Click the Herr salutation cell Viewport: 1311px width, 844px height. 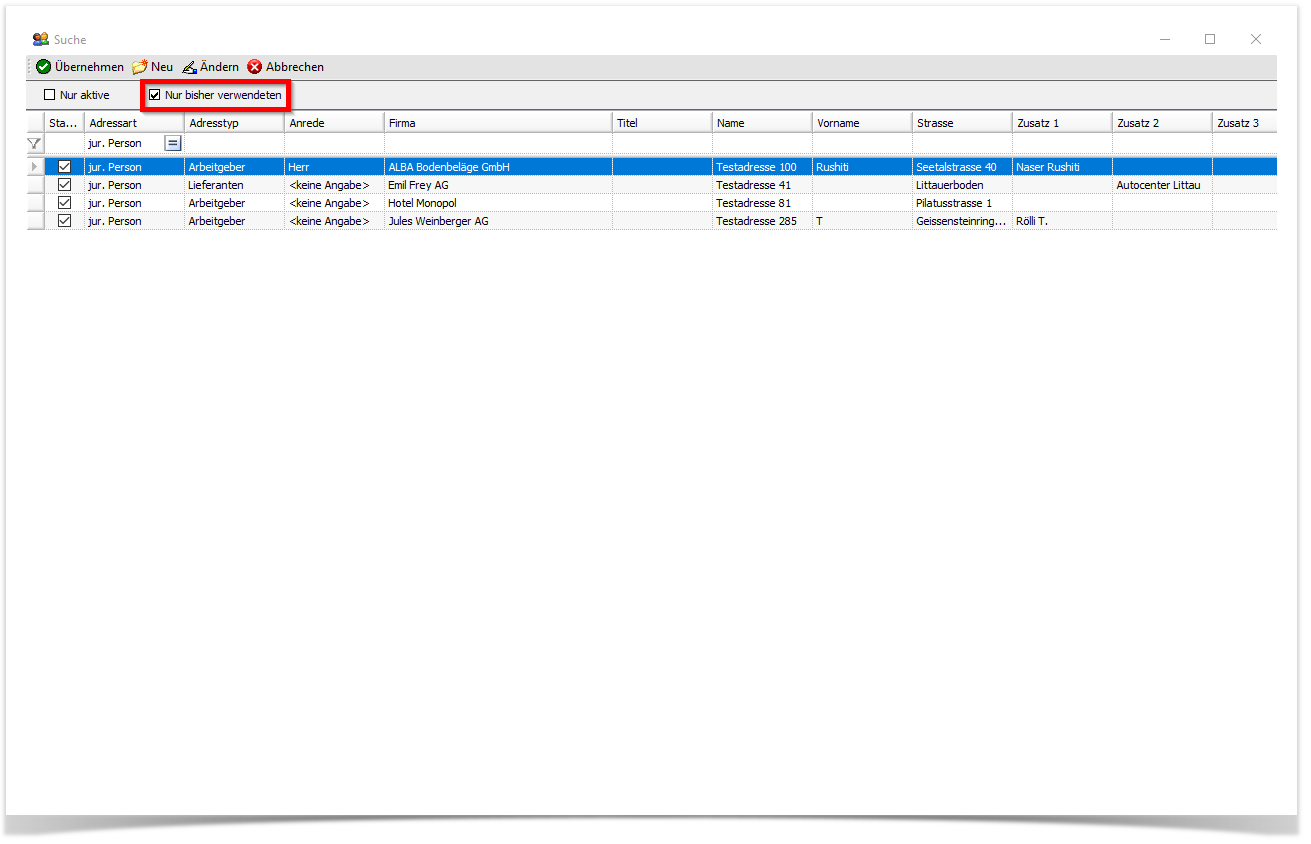pos(335,167)
